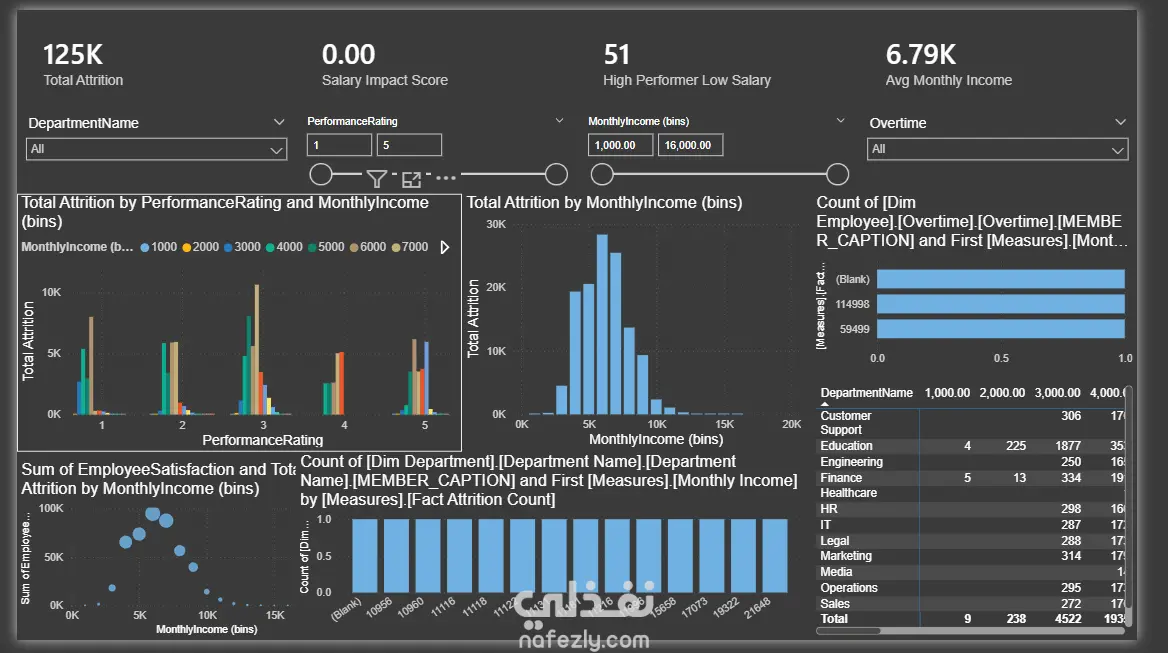Select the Education row in the table
The width and height of the screenshot is (1168, 653).
(971, 445)
